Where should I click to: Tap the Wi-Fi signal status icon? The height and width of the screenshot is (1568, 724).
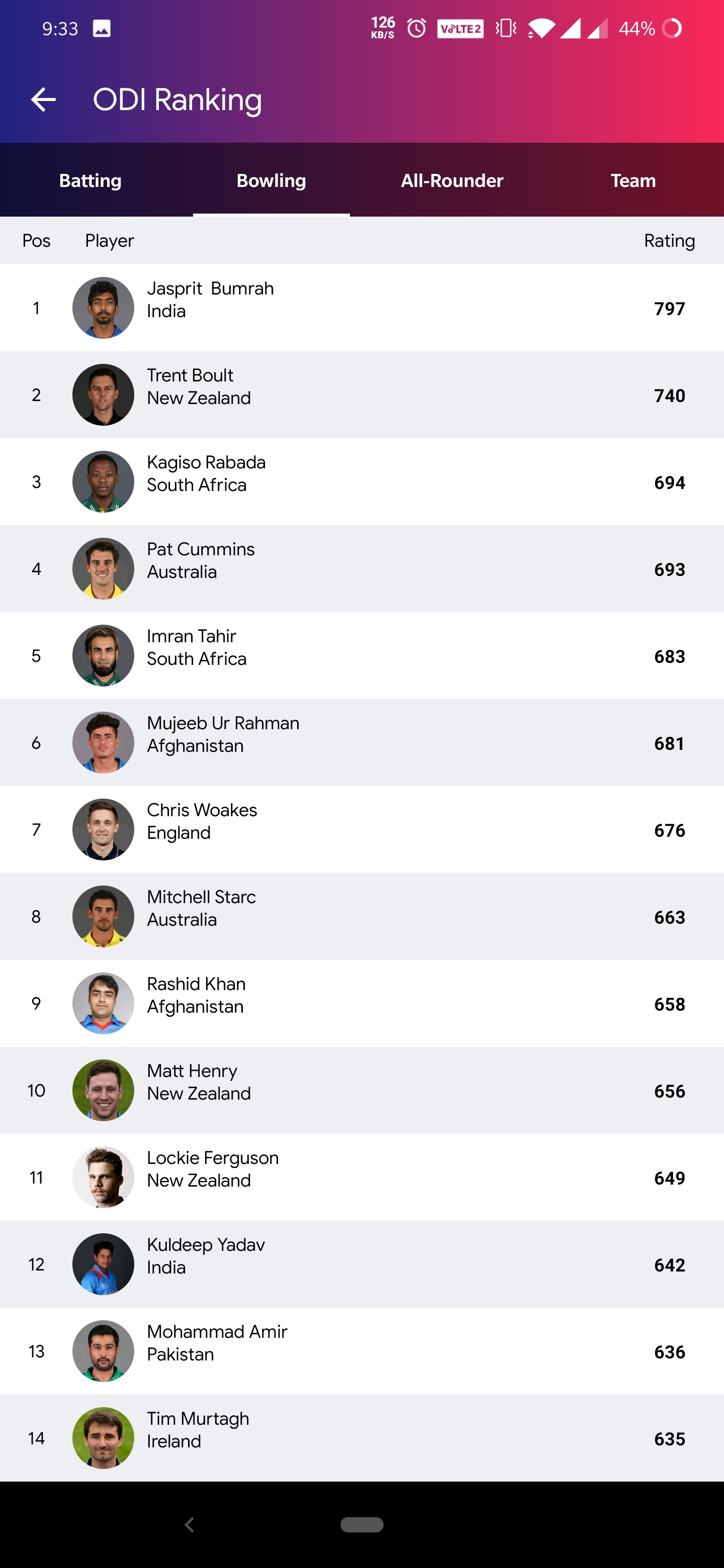click(x=540, y=29)
